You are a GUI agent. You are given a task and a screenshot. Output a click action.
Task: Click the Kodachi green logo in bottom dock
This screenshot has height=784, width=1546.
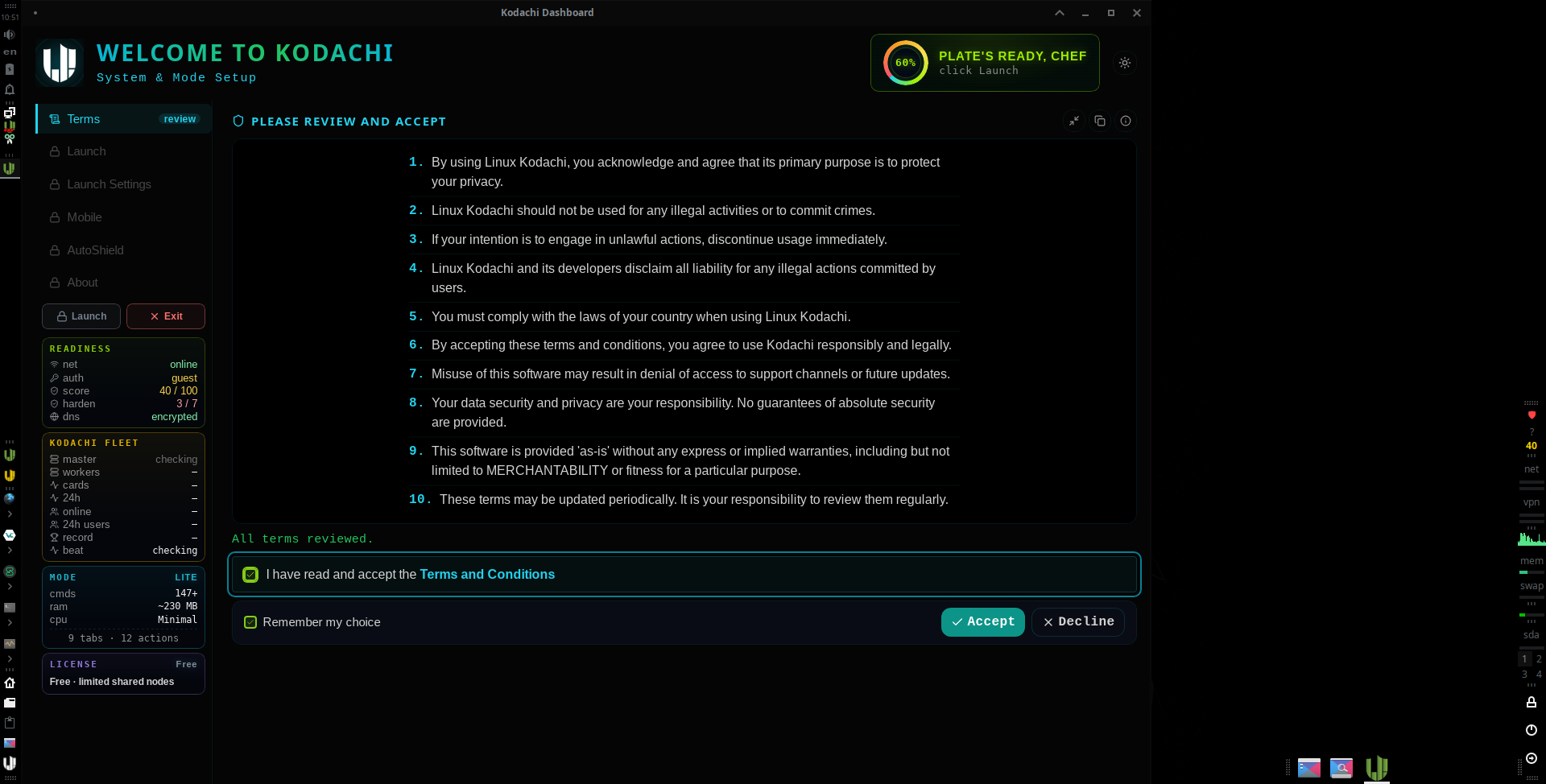pos(1377,768)
